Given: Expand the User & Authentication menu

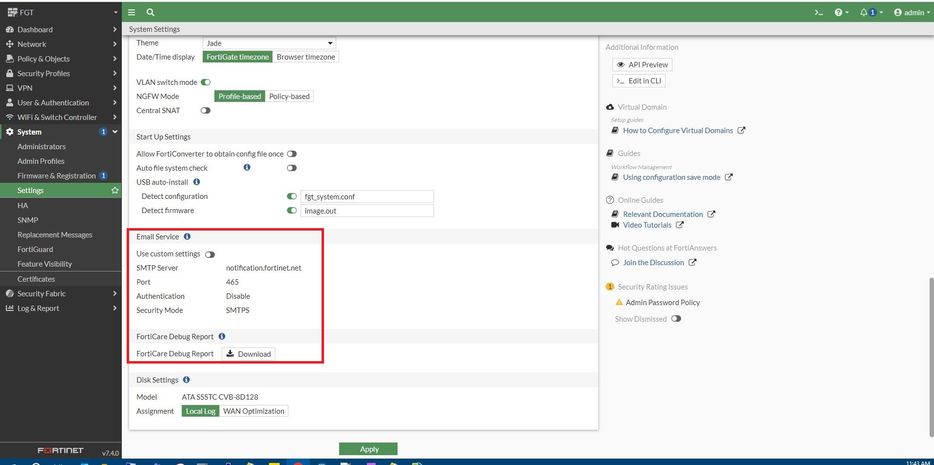Looking at the screenshot, I should pyautogui.click(x=61, y=102).
